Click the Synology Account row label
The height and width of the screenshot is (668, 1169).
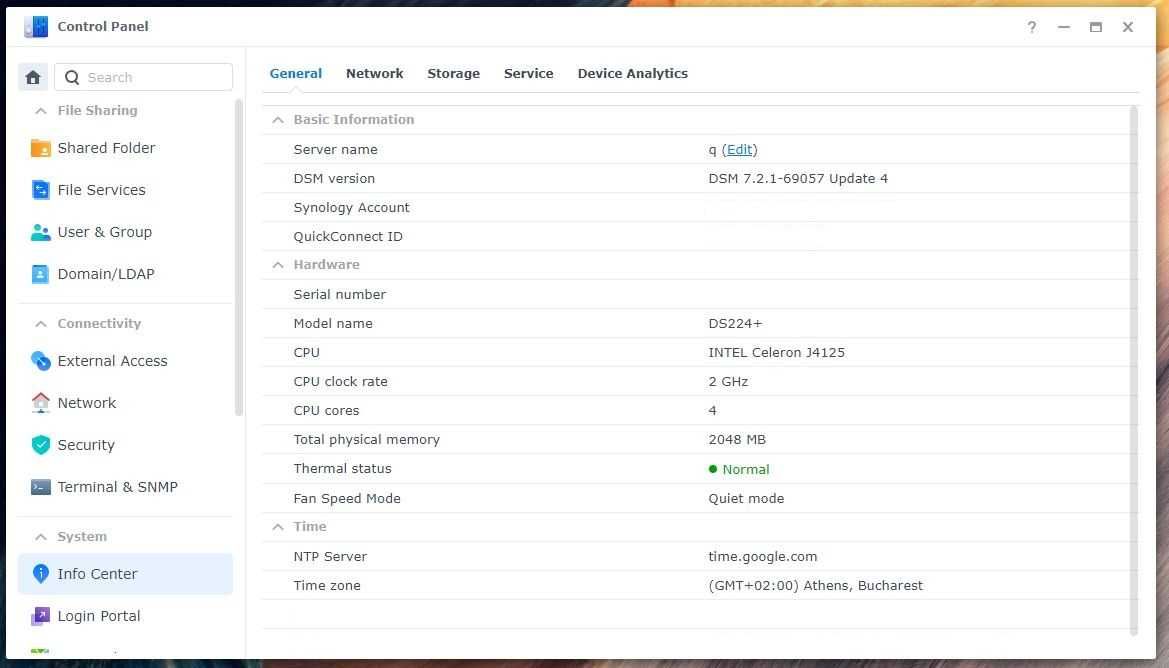pyautogui.click(x=351, y=207)
